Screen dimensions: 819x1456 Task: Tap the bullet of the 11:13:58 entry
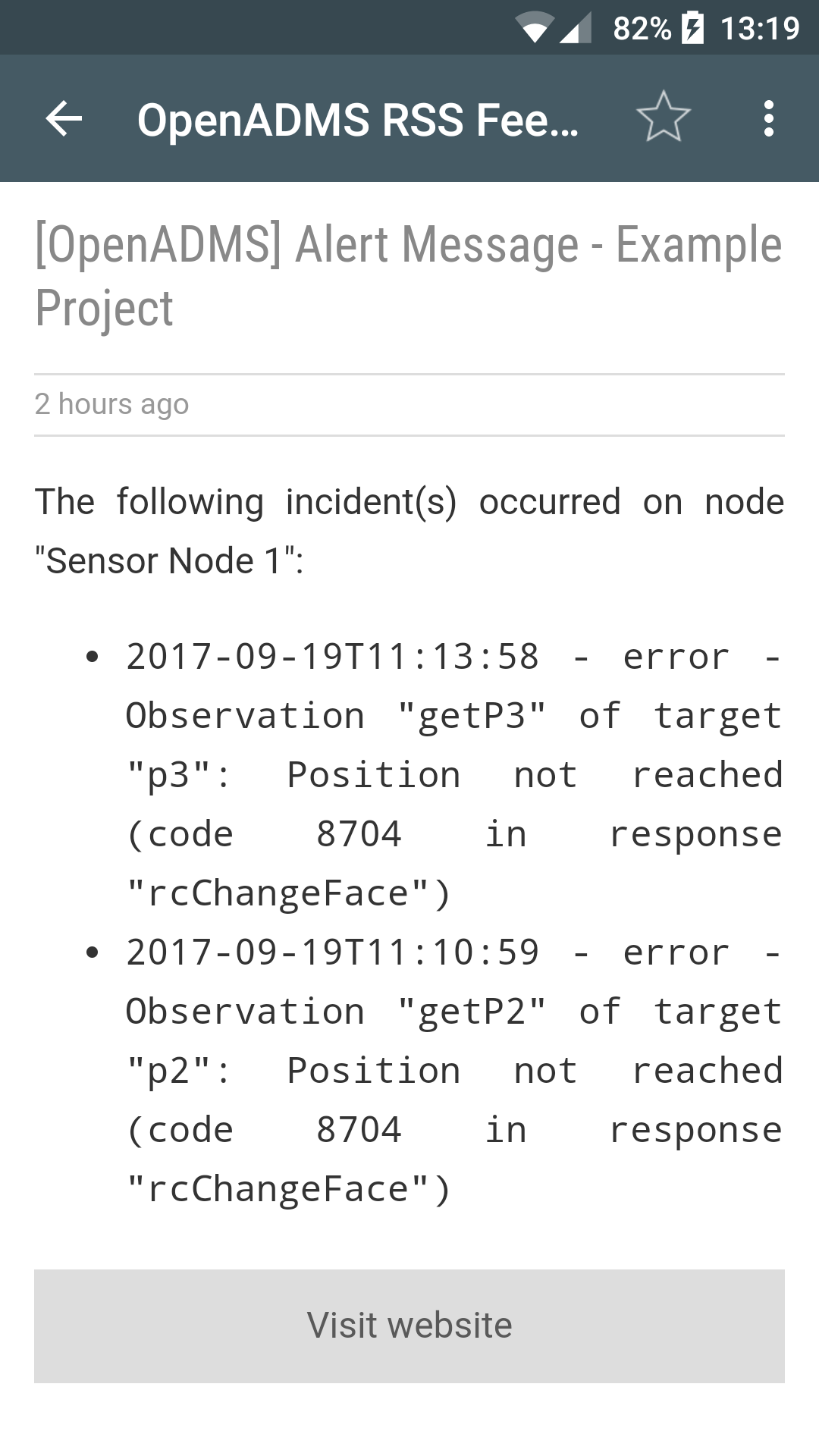click(93, 657)
